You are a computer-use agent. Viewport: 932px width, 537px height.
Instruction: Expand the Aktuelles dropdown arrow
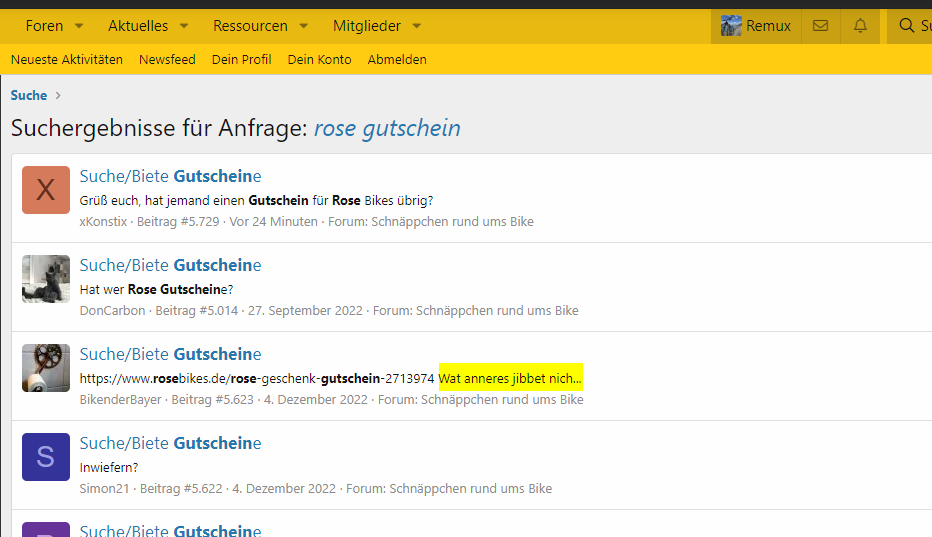[x=184, y=26]
